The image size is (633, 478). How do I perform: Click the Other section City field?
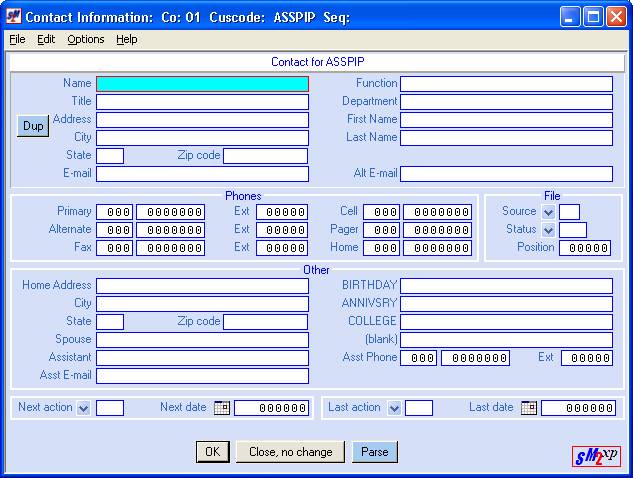tap(202, 304)
